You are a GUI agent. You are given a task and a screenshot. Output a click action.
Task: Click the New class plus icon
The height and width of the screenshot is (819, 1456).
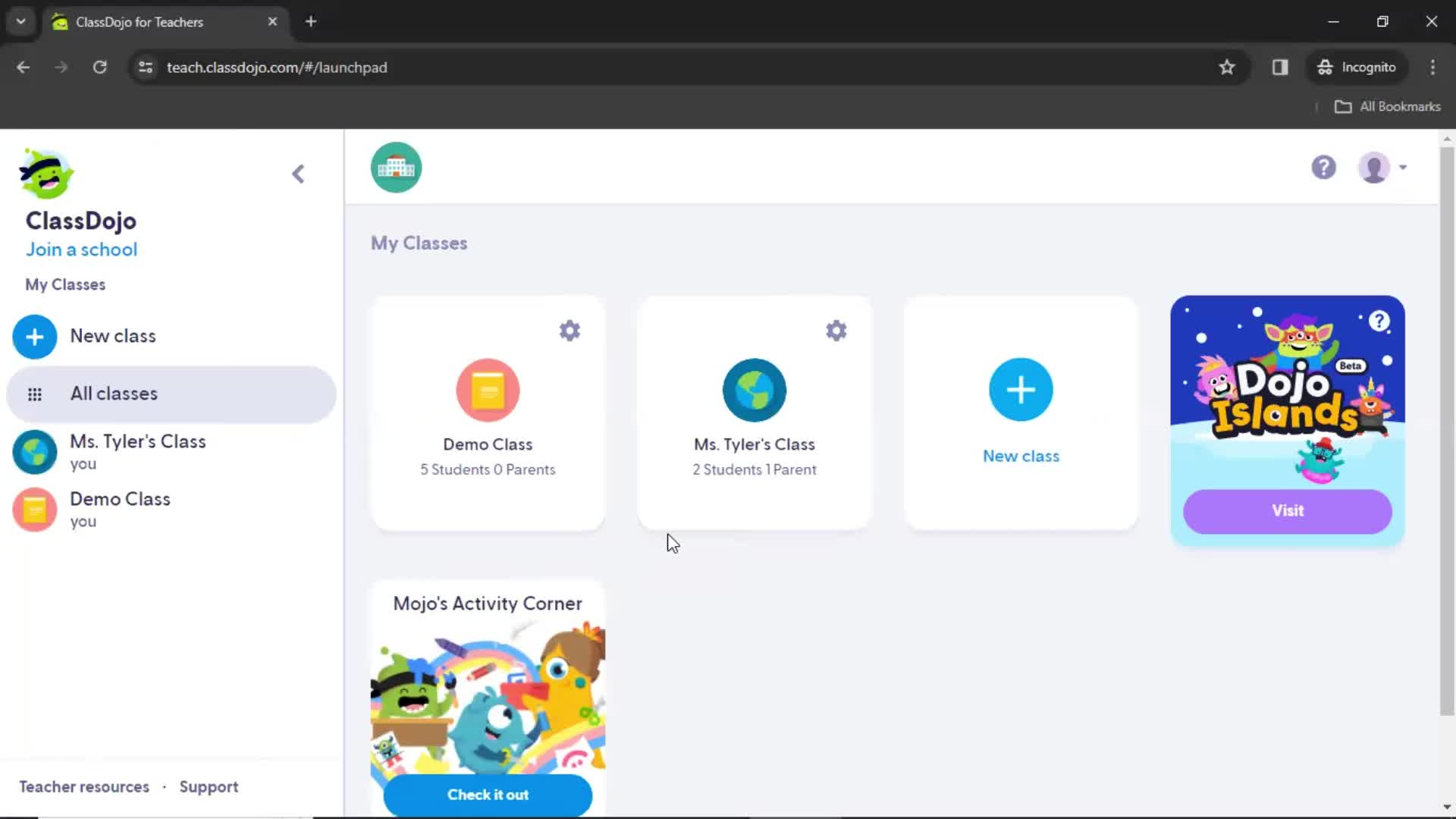(1022, 390)
